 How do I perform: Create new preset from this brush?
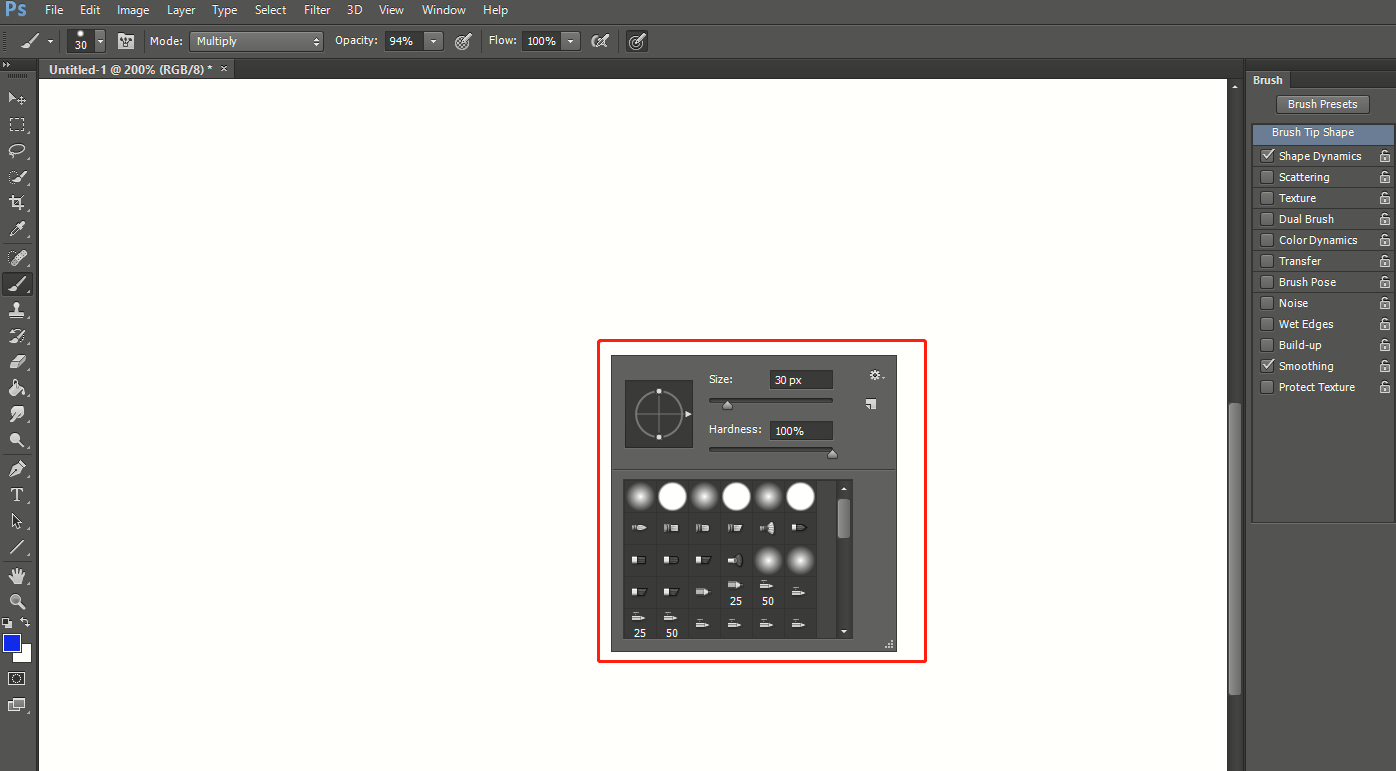pos(871,404)
